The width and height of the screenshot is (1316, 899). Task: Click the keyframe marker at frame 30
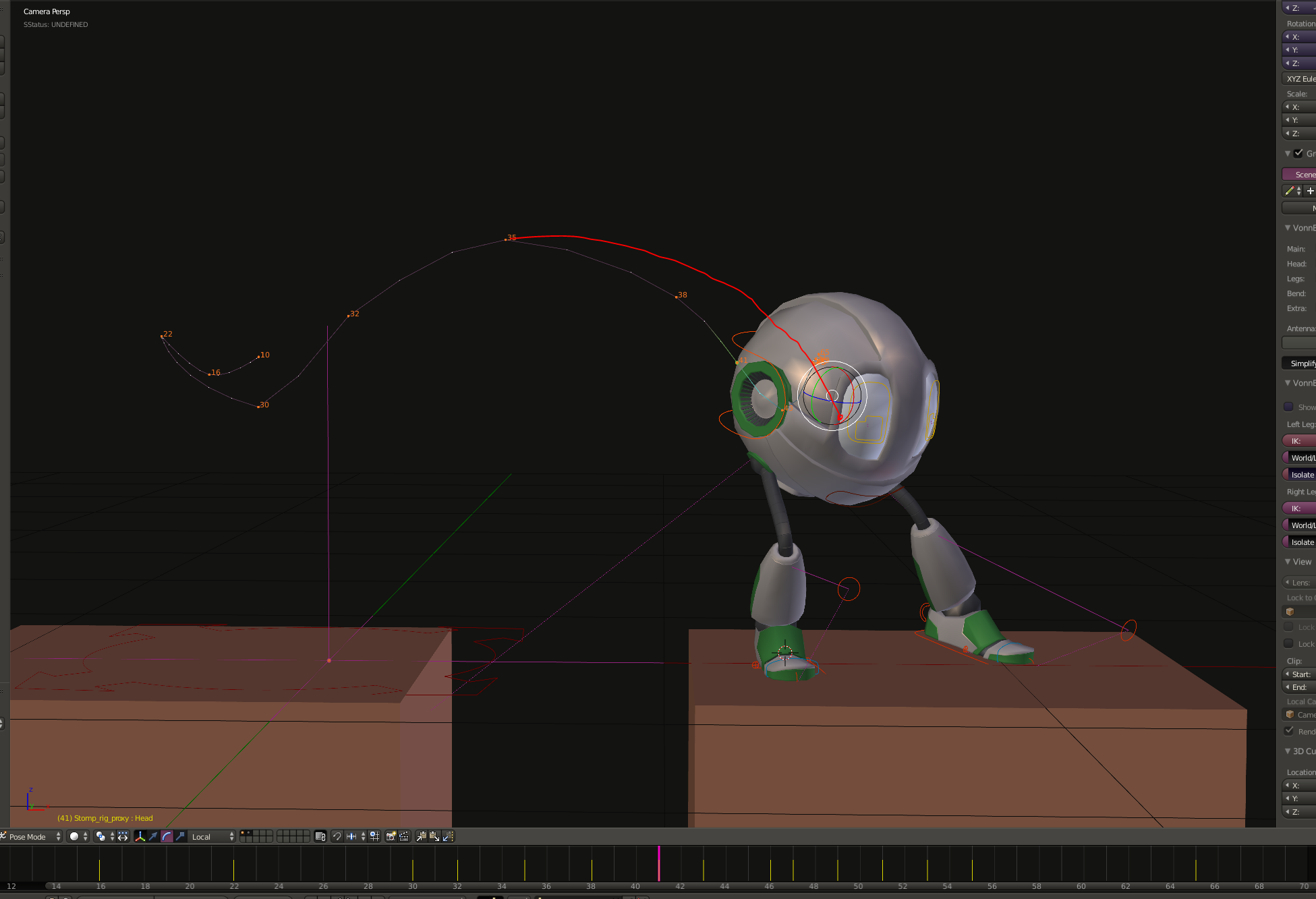click(413, 869)
